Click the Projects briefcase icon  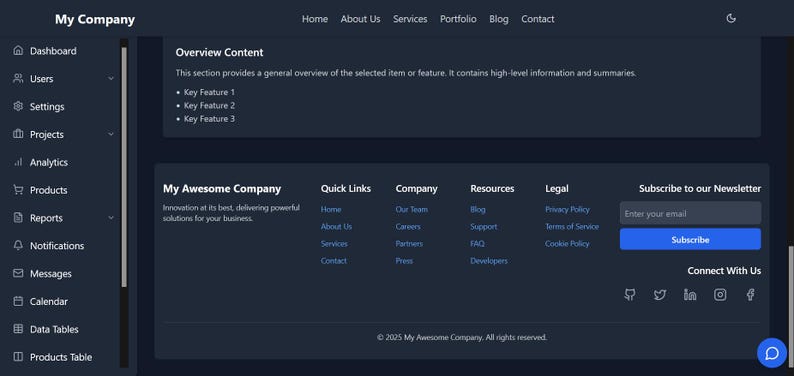[18, 134]
